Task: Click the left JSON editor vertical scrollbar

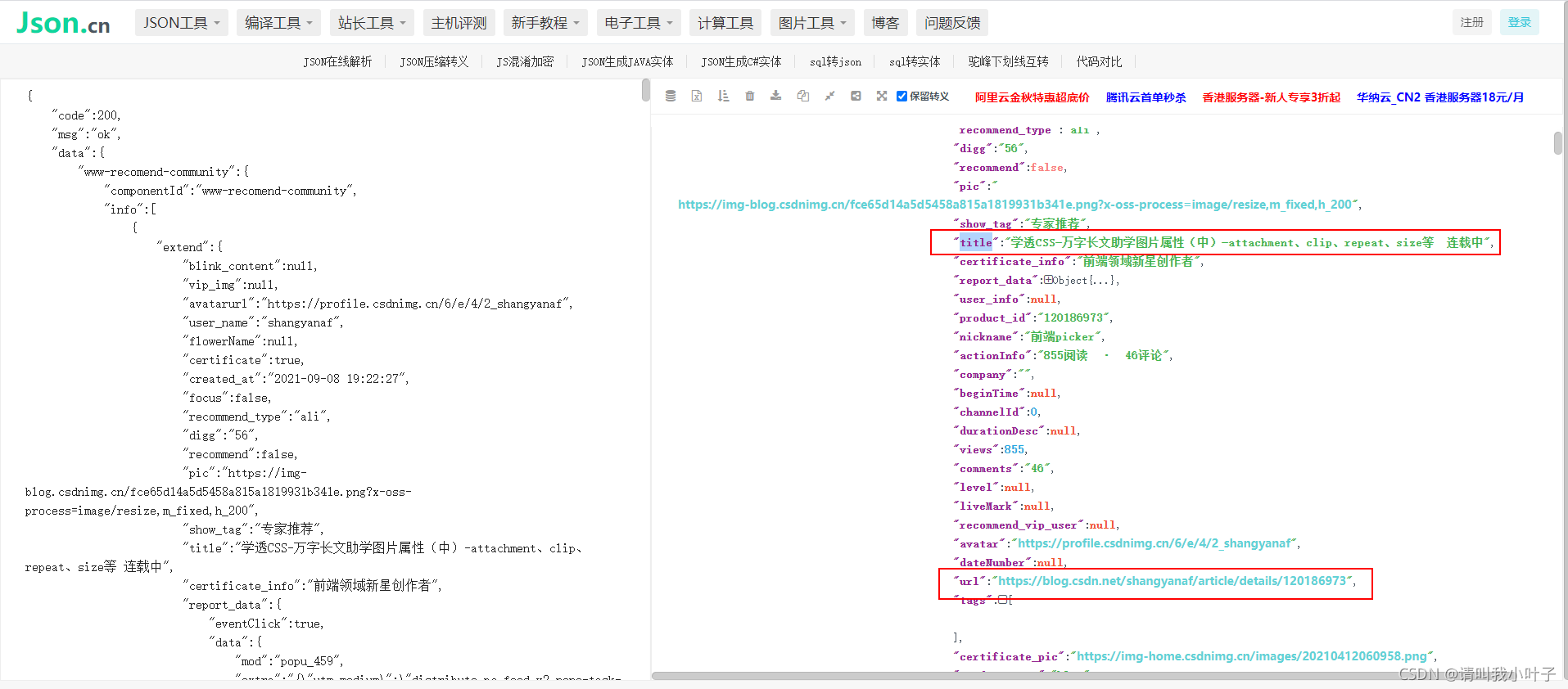Action: point(646,90)
